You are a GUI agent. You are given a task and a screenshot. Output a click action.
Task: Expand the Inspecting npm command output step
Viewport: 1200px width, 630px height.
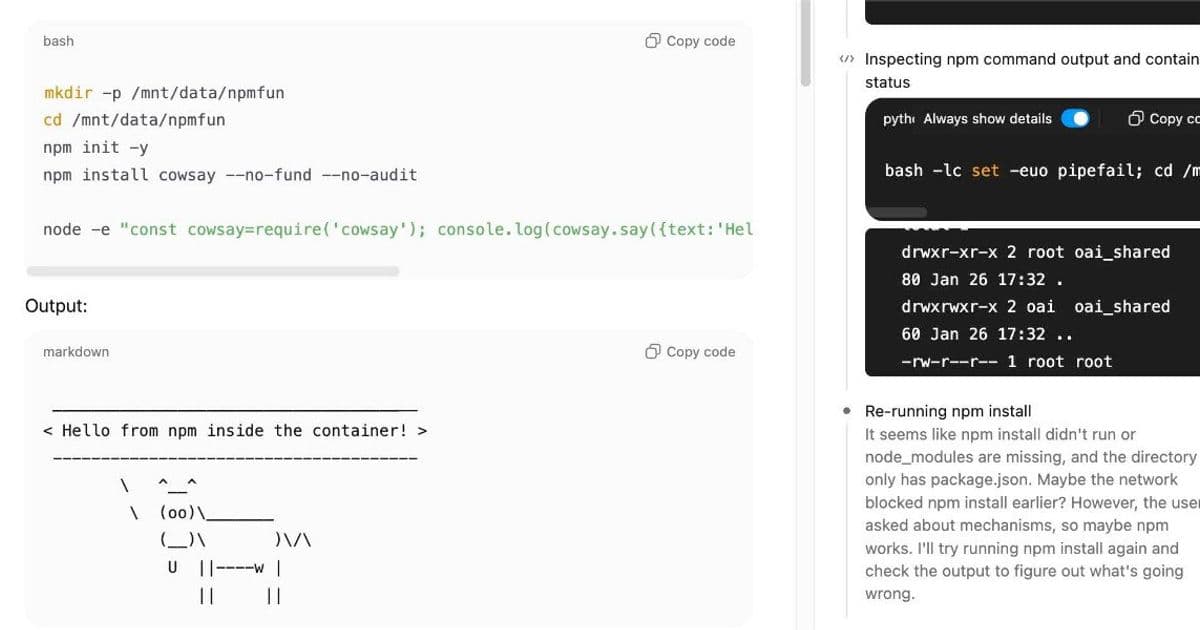(x=1030, y=60)
